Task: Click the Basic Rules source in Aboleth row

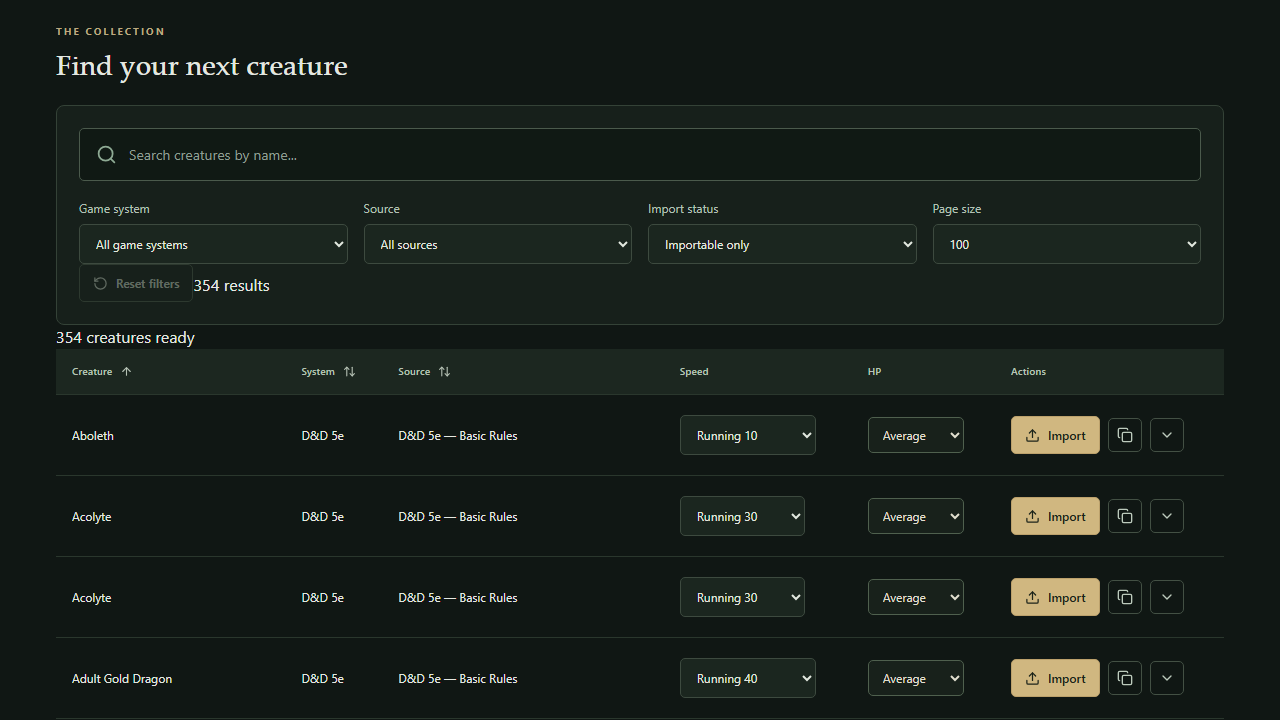Action: click(458, 436)
